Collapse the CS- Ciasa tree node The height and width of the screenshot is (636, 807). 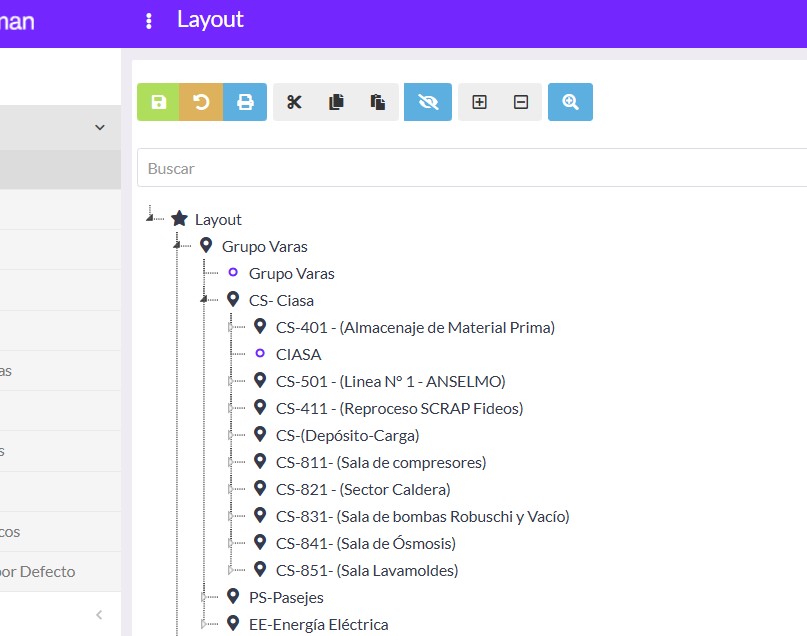coord(204,299)
